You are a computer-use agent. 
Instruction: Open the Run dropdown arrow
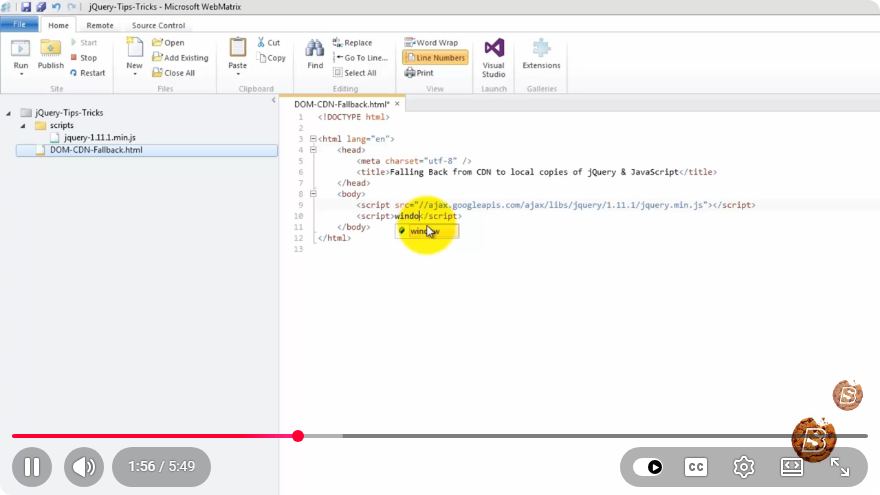(x=21, y=74)
